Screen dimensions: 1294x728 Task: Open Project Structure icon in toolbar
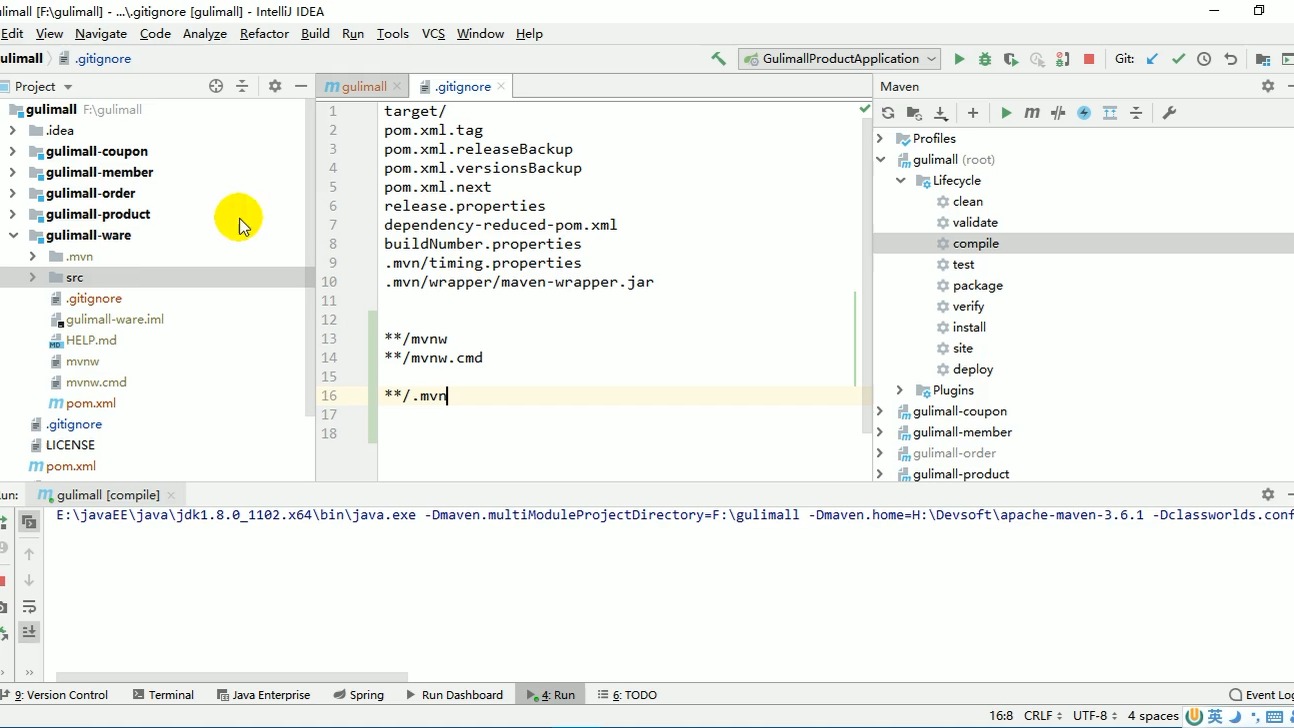pyautogui.click(x=1263, y=59)
